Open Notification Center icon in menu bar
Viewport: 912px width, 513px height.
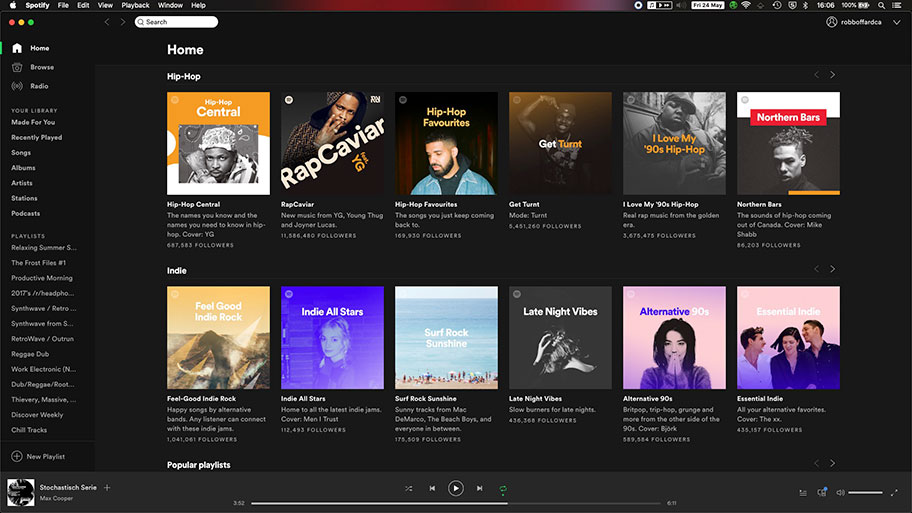pyautogui.click(x=897, y=5)
